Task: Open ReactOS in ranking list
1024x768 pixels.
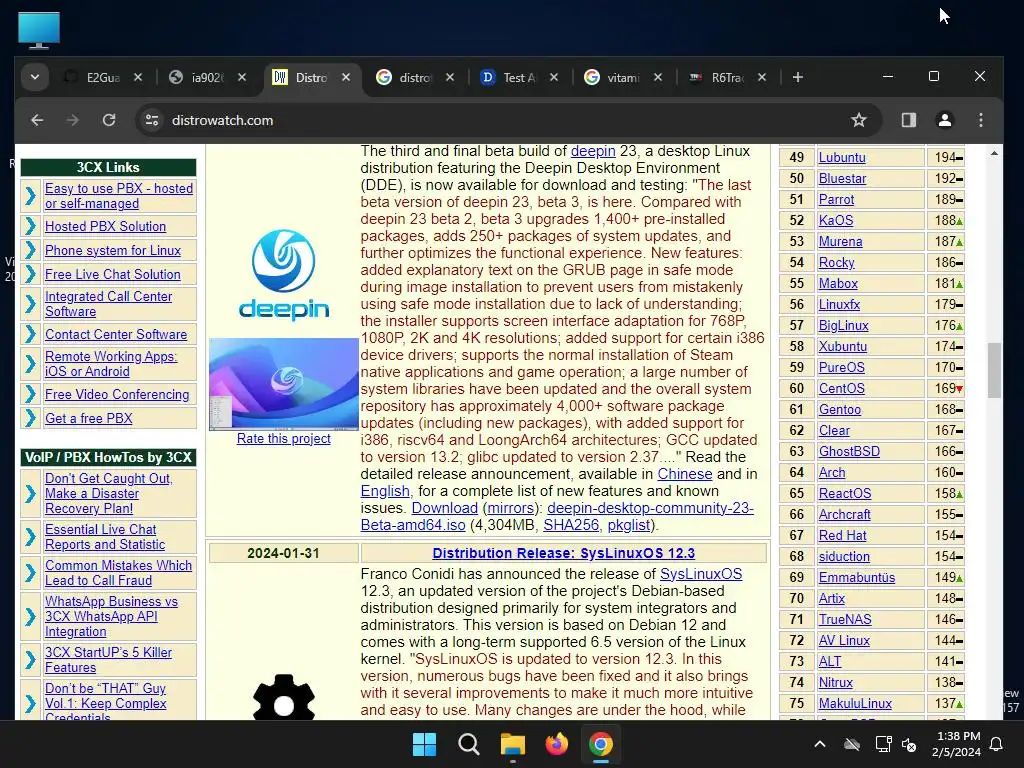Action: pos(844,493)
